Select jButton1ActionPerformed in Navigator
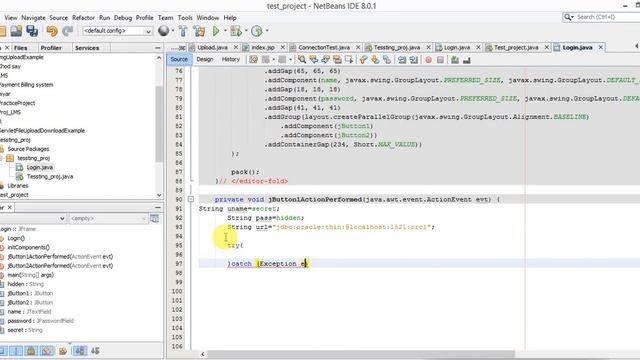 [60, 256]
